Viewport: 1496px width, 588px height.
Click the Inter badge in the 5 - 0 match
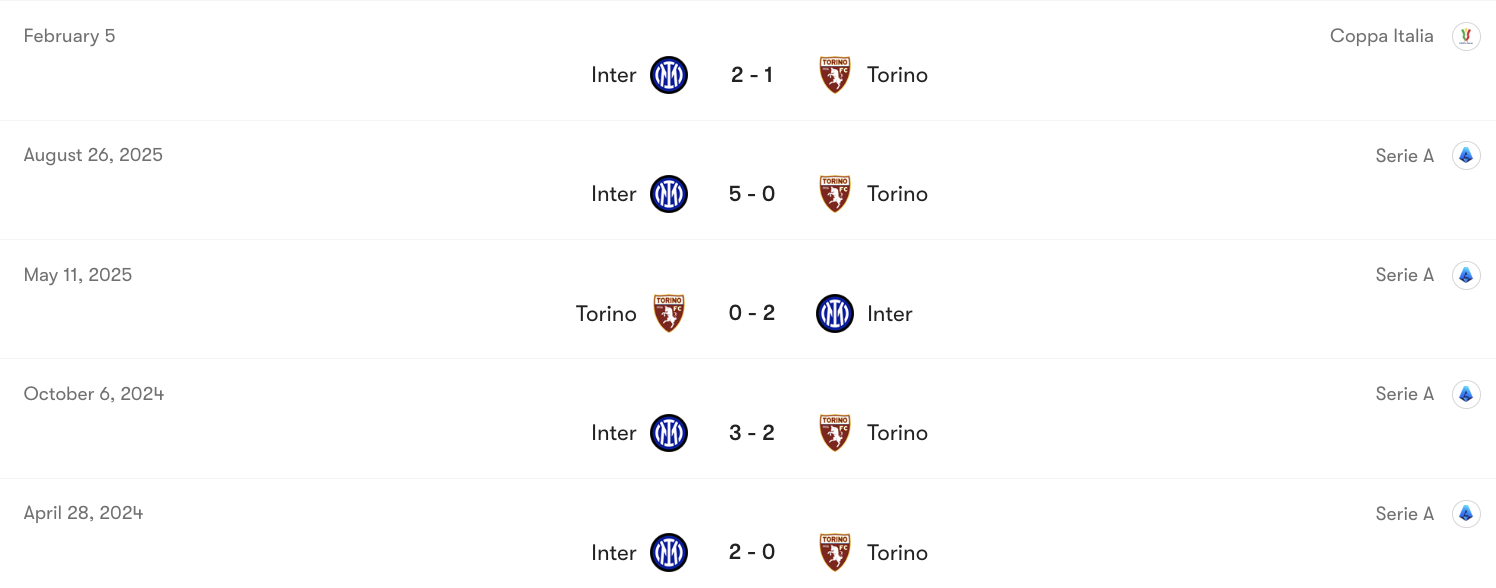[668, 194]
